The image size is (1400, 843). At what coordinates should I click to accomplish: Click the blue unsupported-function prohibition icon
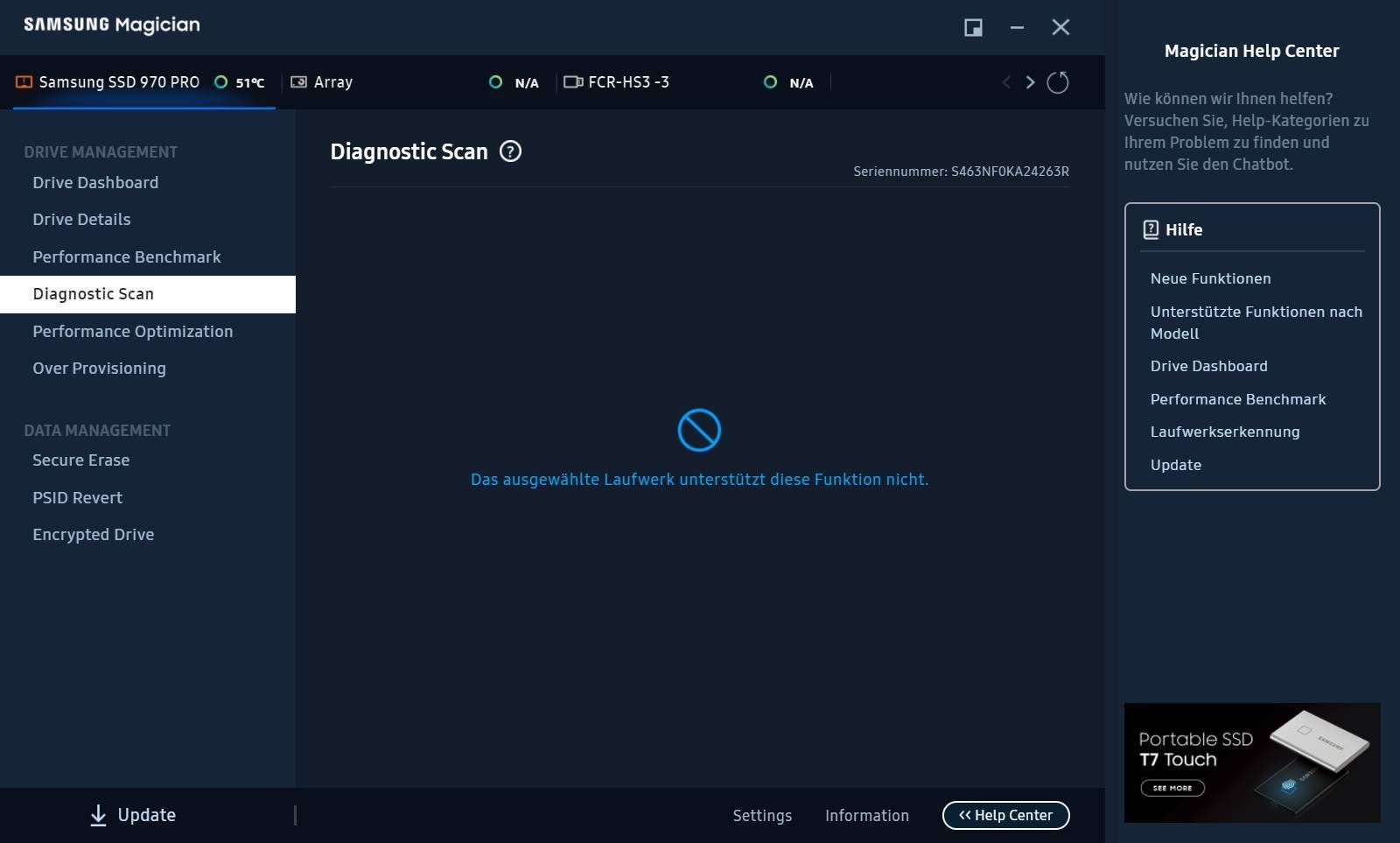click(699, 430)
